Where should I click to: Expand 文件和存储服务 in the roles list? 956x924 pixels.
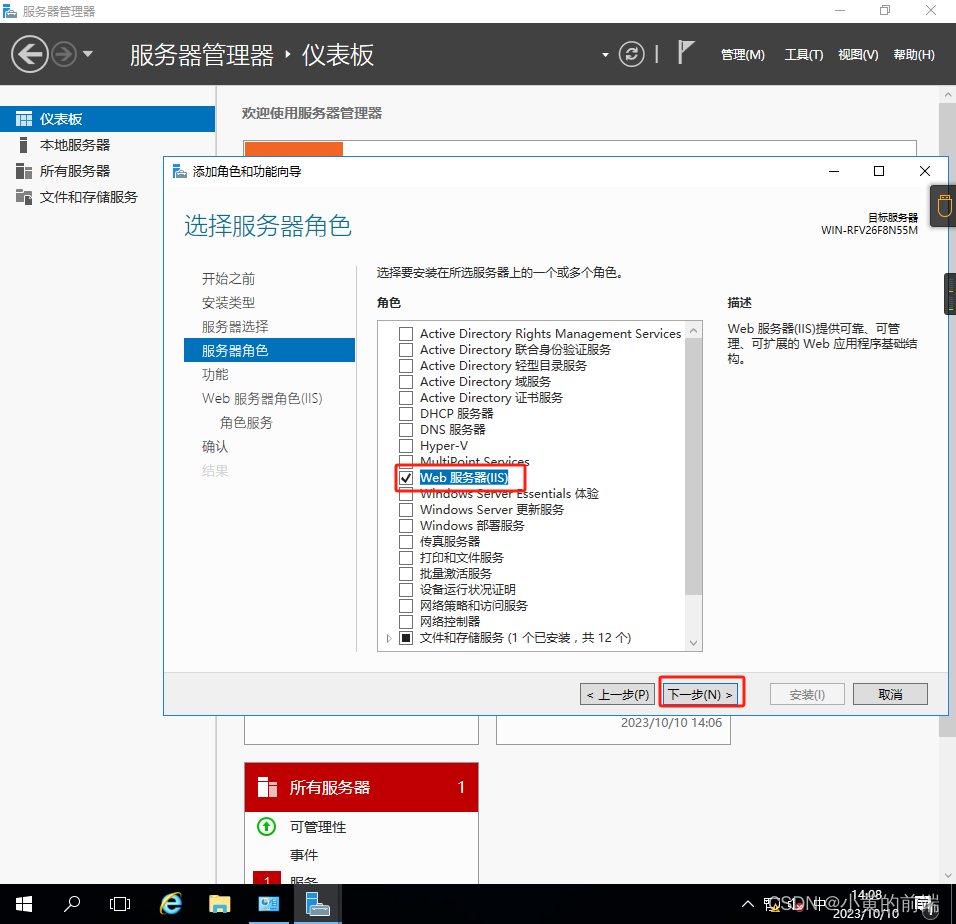pyautogui.click(x=389, y=637)
